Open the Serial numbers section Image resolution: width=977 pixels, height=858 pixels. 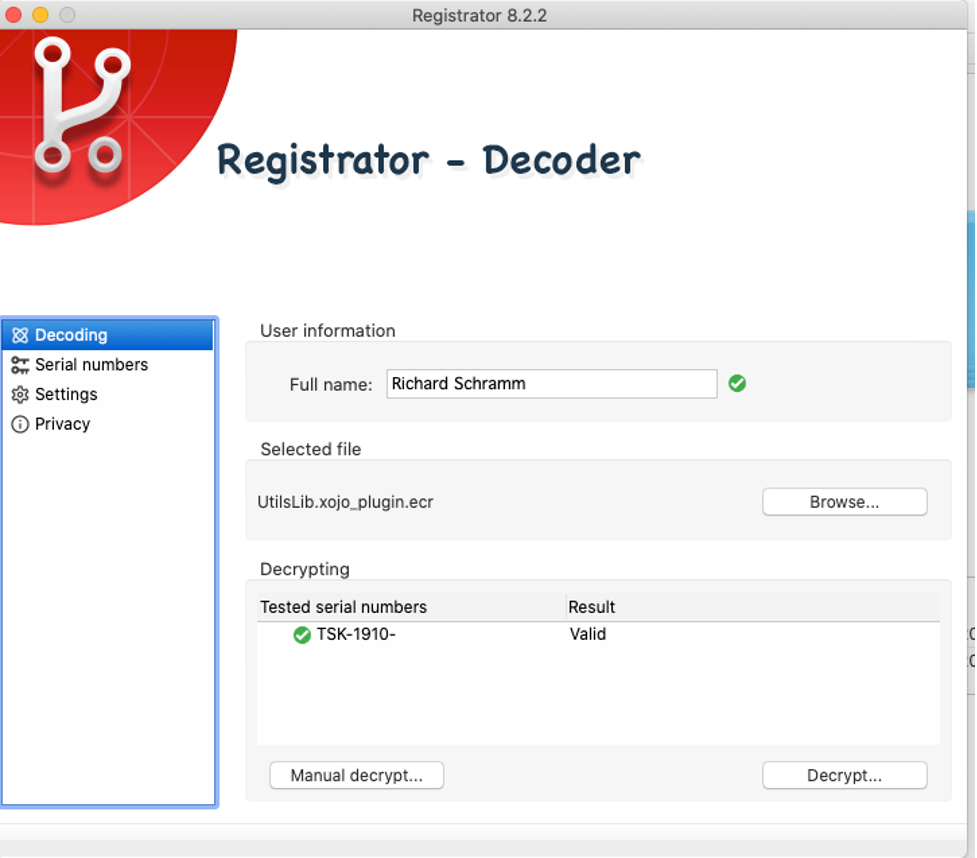90,365
